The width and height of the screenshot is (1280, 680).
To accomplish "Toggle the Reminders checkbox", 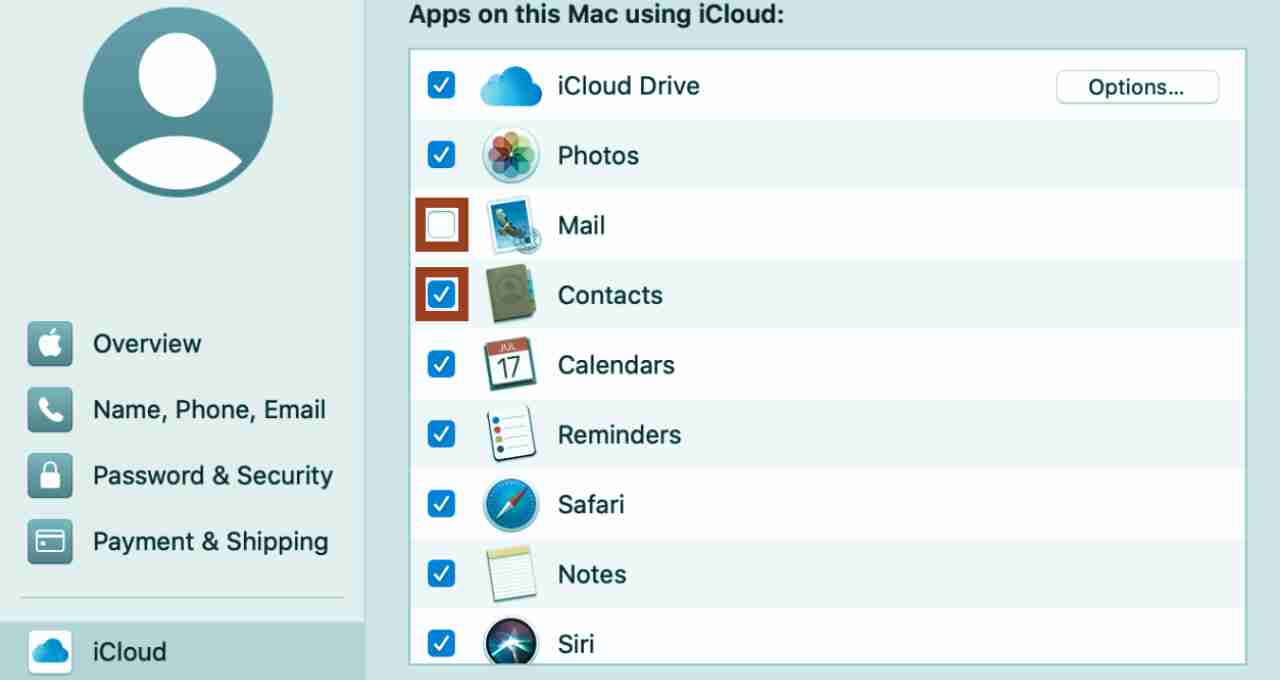I will coord(441,434).
